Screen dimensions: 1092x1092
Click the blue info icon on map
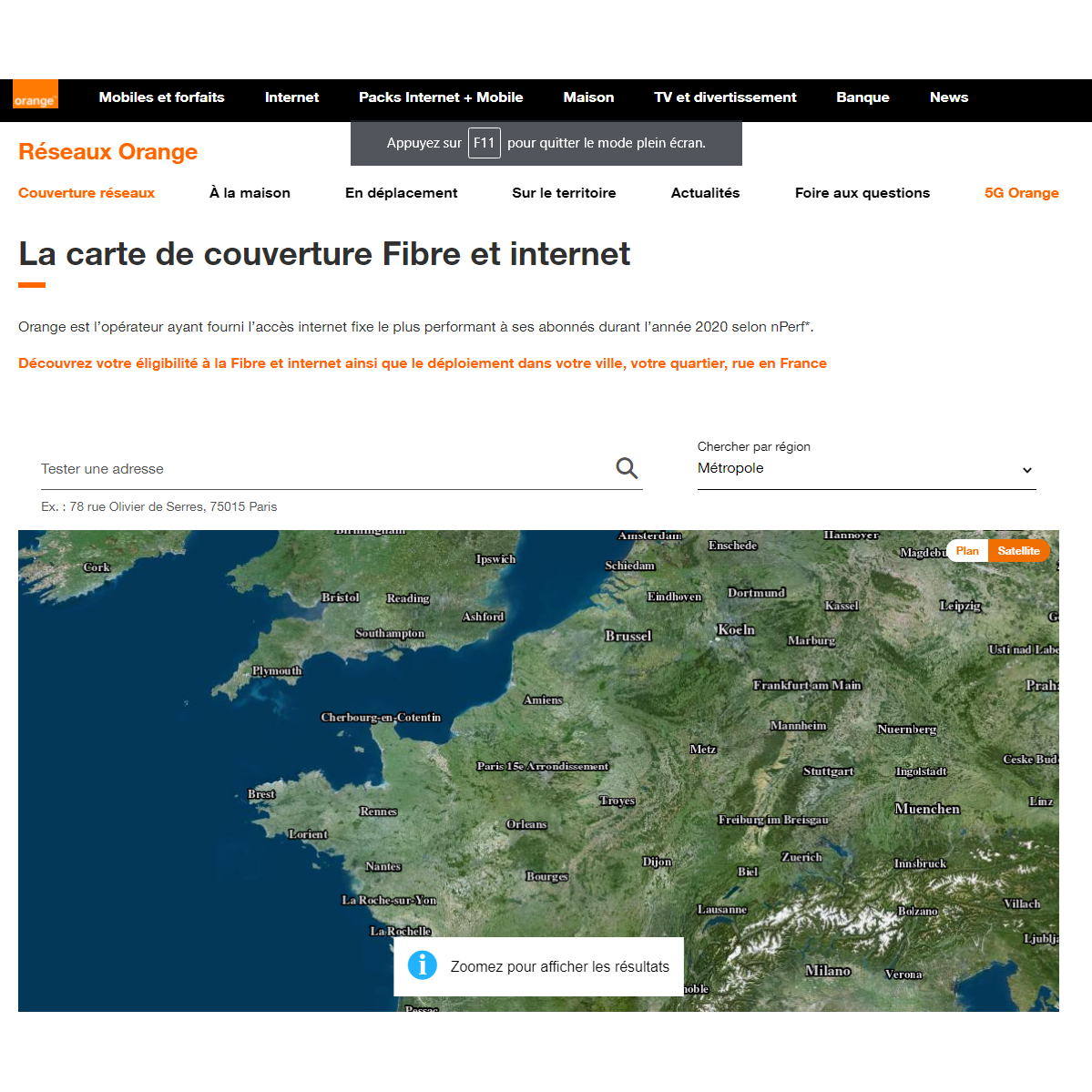coord(423,964)
